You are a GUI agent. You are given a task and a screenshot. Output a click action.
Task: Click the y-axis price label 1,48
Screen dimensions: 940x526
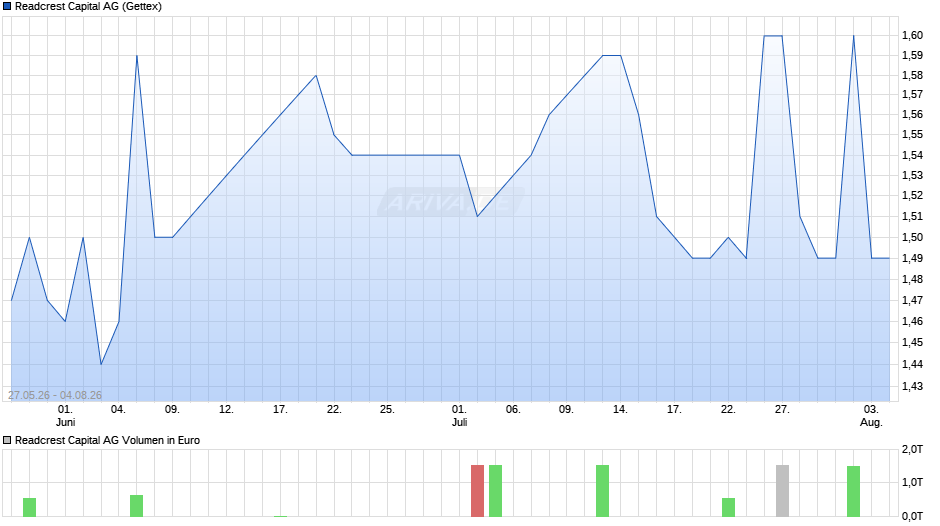[912, 279]
